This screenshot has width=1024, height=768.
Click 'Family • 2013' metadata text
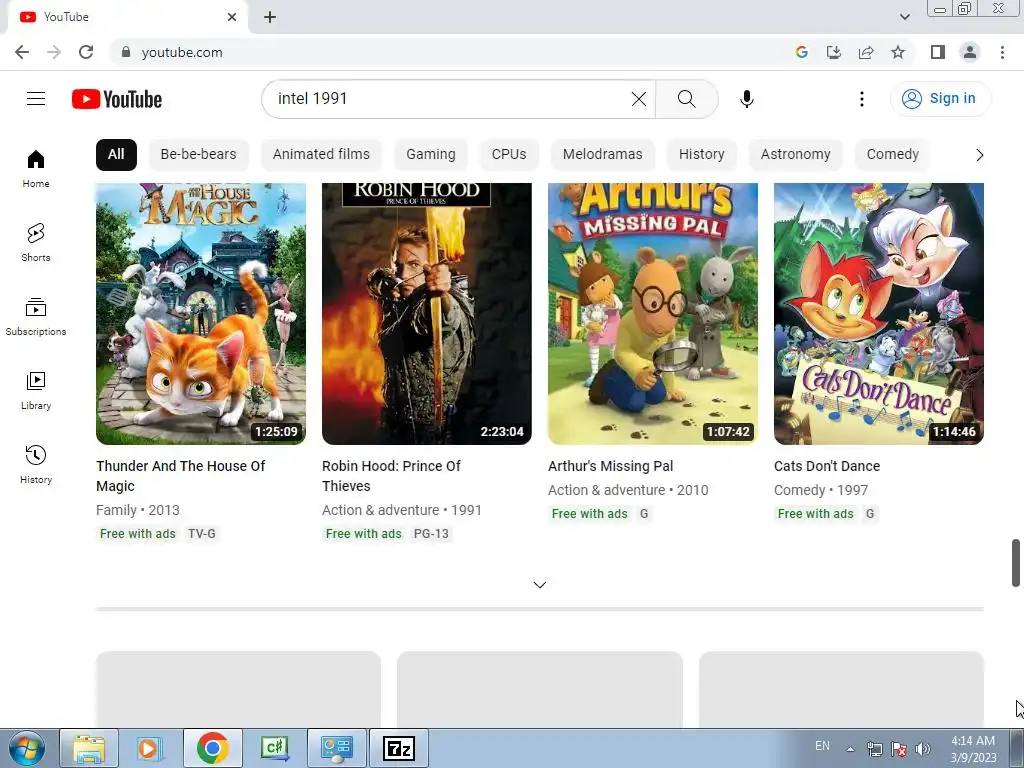pos(138,510)
